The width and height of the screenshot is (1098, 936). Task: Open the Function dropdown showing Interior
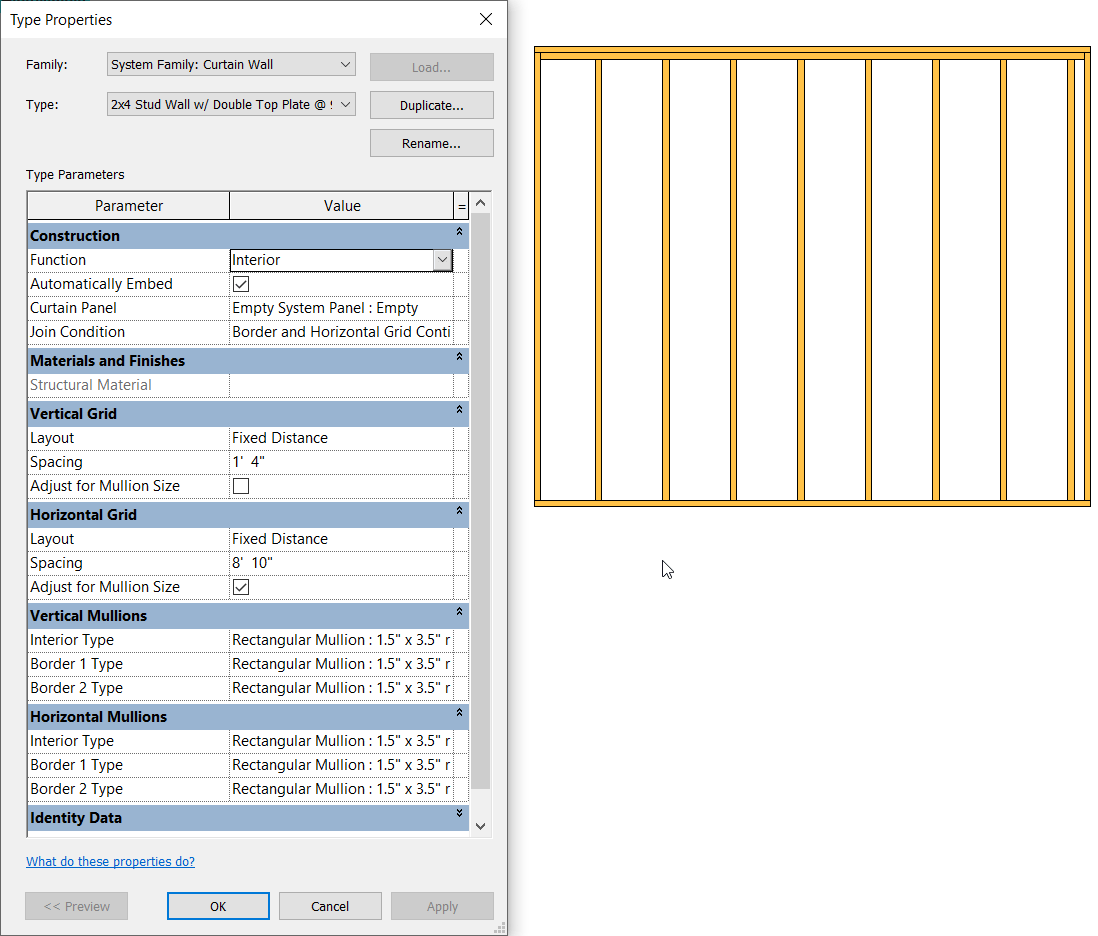[441, 259]
